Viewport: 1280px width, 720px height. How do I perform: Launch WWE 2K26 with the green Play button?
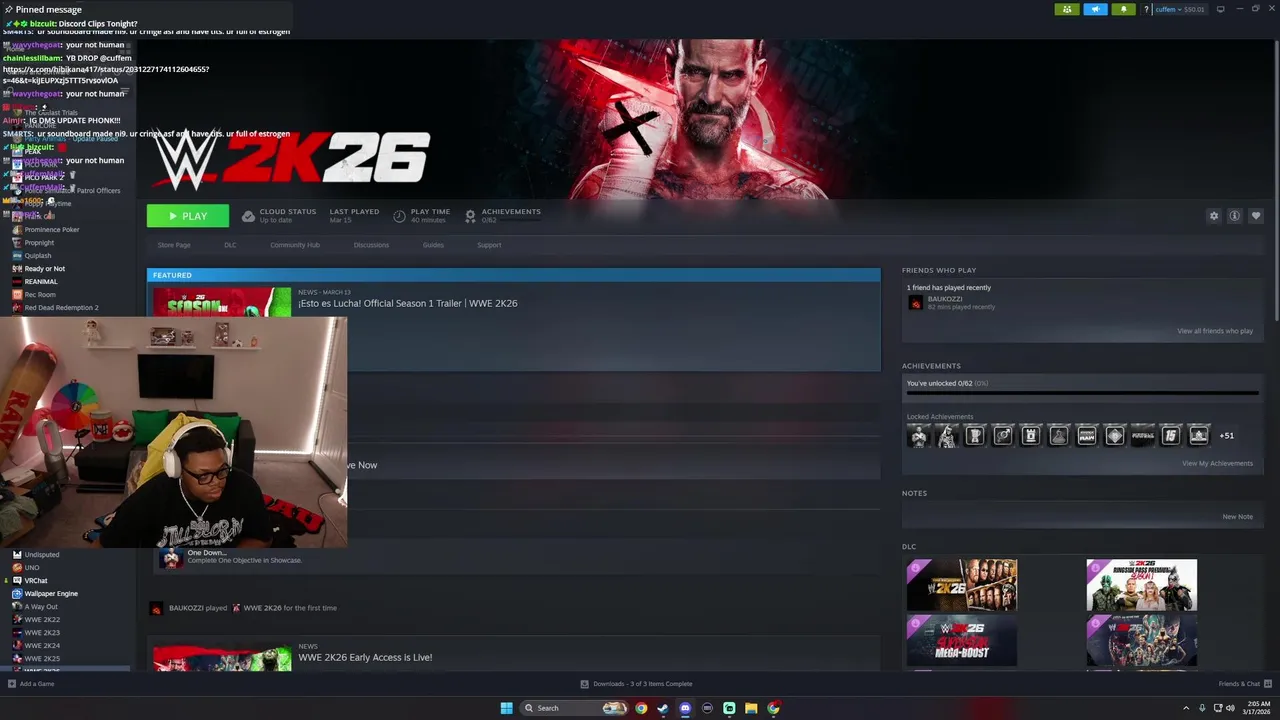[188, 216]
